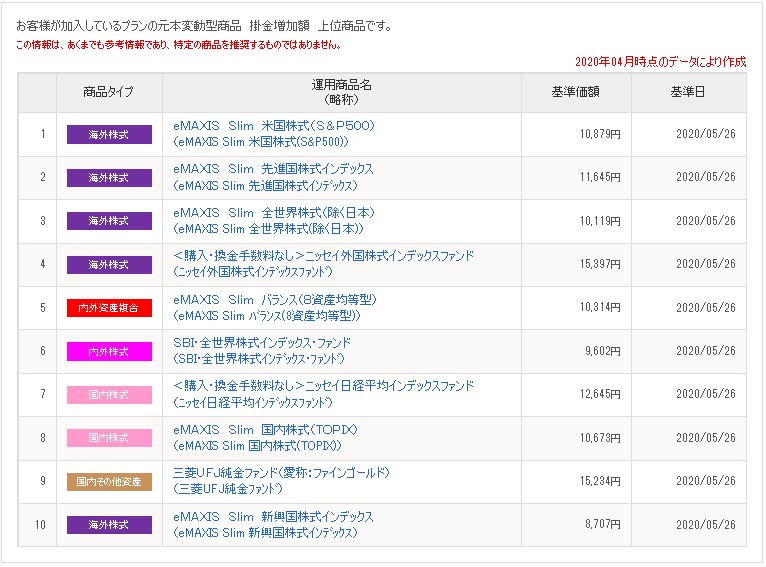766x567 pixels.
Task: Click red disclaimer text この情報は、あくまでも参考情報
Action: pyautogui.click(x=178, y=45)
